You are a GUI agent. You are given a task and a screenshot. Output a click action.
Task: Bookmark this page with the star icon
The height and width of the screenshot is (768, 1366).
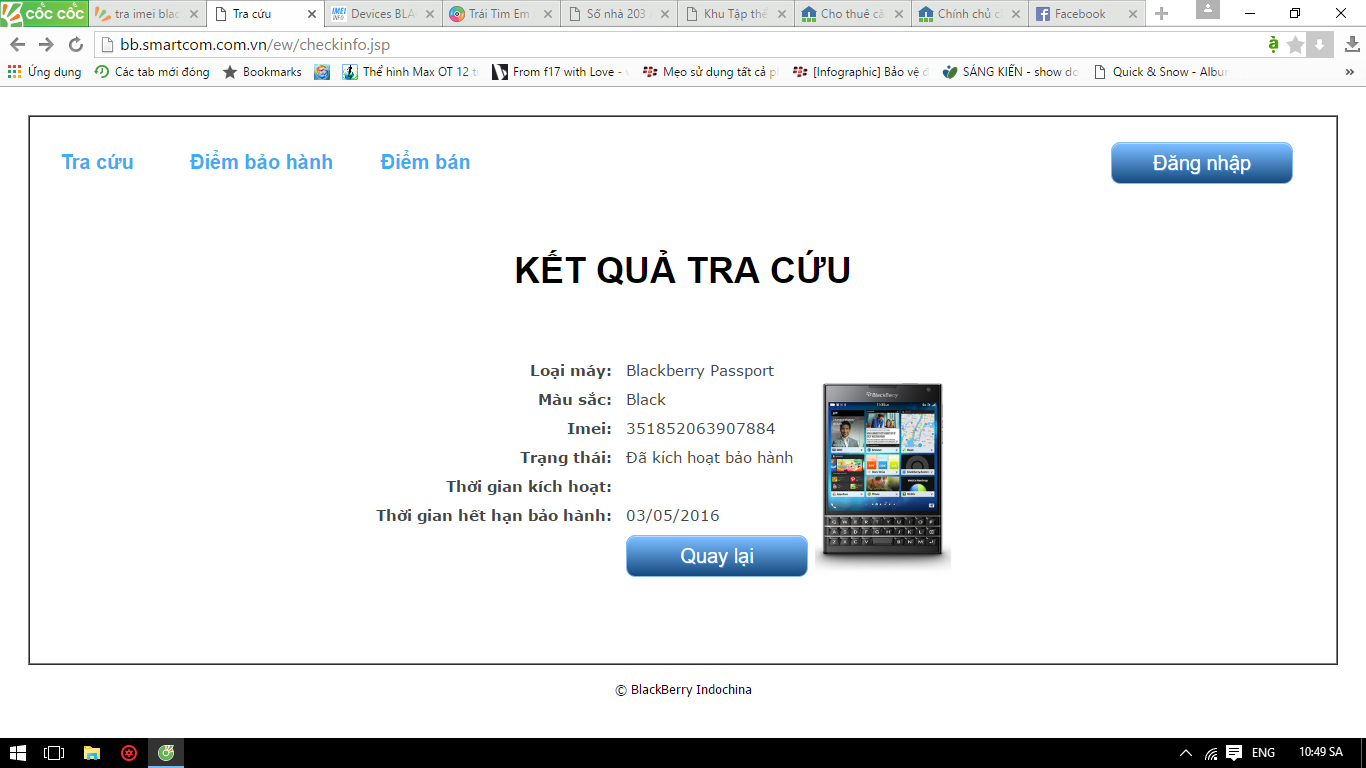(1296, 45)
